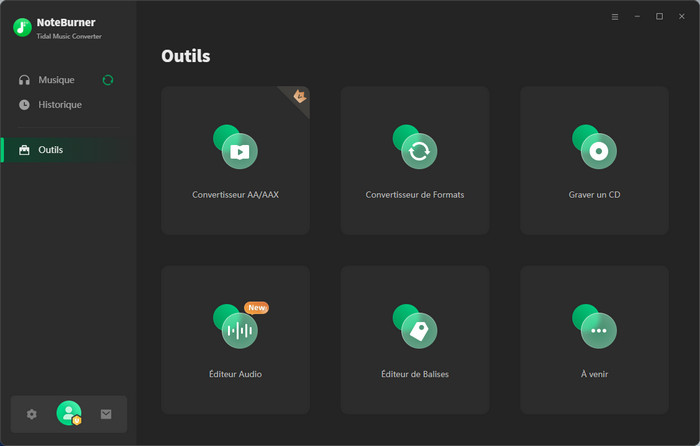Open the Graver un CD disc icon
700x446 pixels.
(598, 151)
